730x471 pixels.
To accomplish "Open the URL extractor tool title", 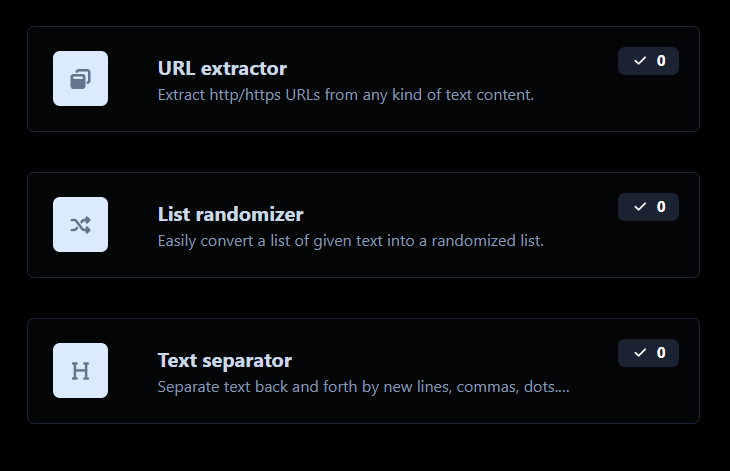I will 222,68.
